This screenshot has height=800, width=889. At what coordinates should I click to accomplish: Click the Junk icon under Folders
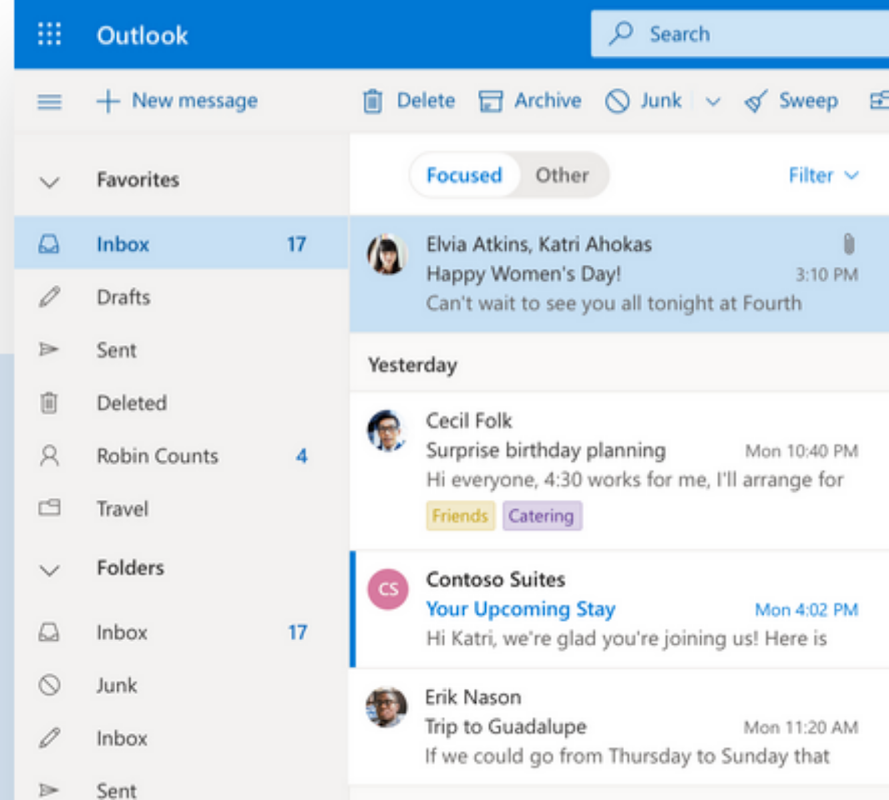click(49, 685)
